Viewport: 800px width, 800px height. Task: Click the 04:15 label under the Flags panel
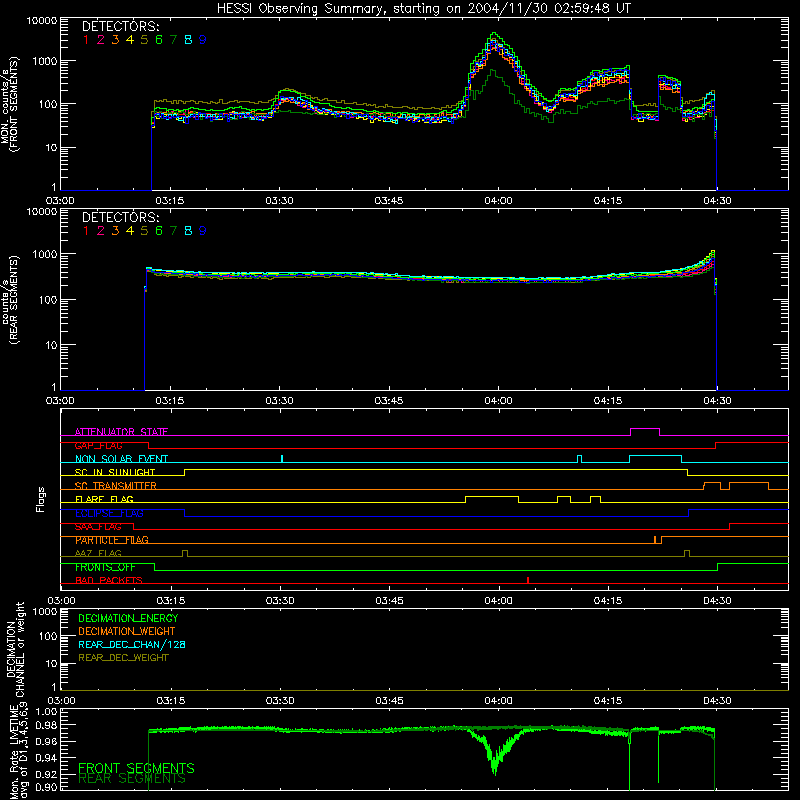click(608, 601)
